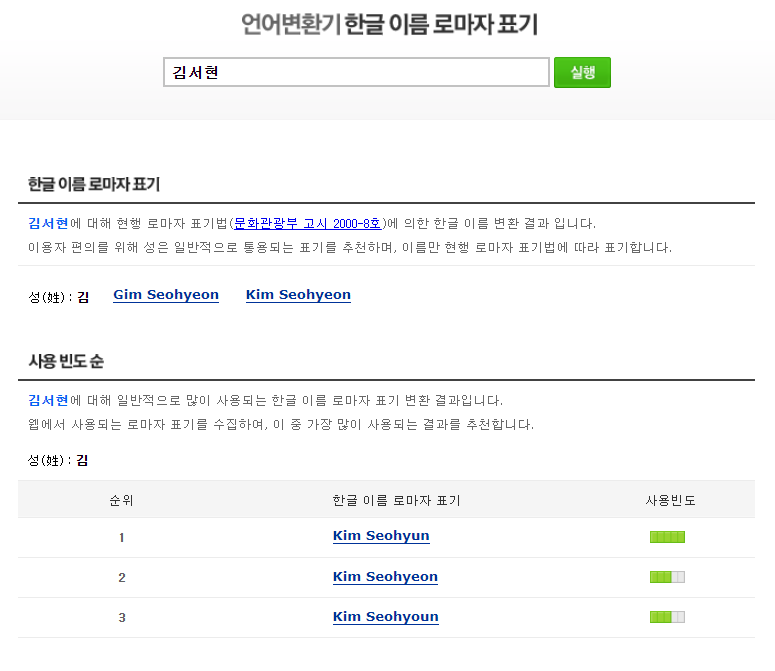The width and height of the screenshot is (775, 671).
Task: Open the rank 1 Kim Seohyun link
Action: tap(381, 536)
